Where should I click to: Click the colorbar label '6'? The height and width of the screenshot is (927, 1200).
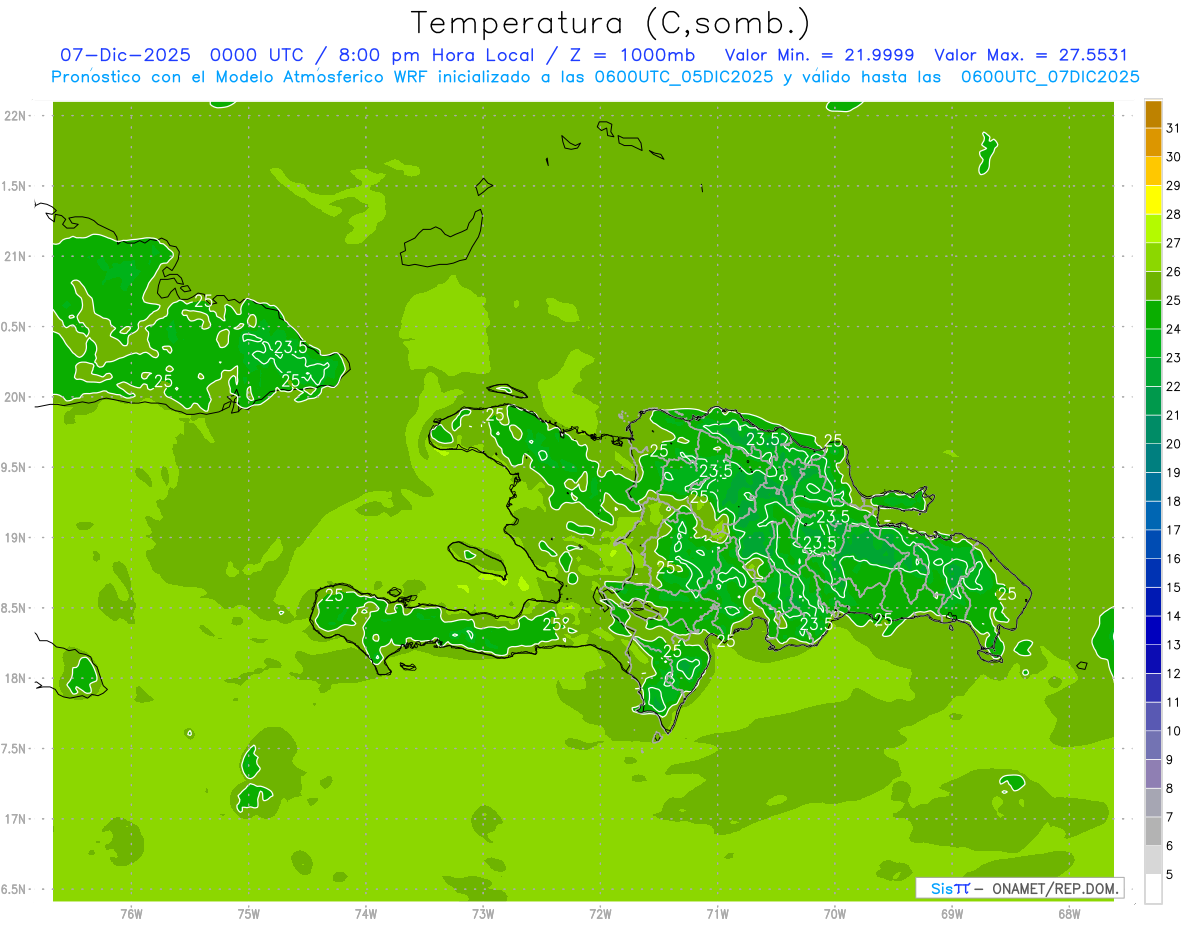(x=1170, y=846)
